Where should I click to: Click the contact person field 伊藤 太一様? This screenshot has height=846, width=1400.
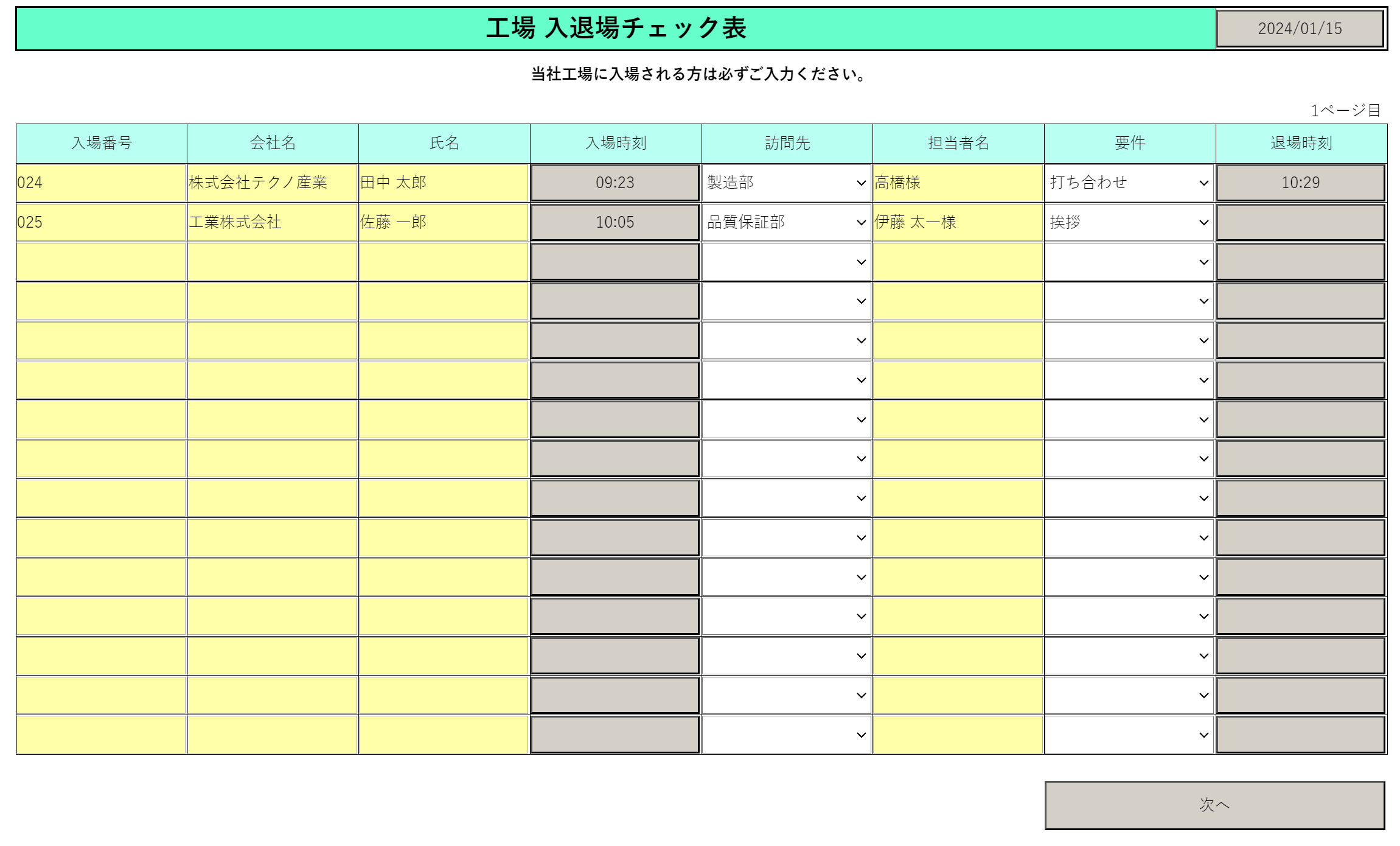point(958,222)
